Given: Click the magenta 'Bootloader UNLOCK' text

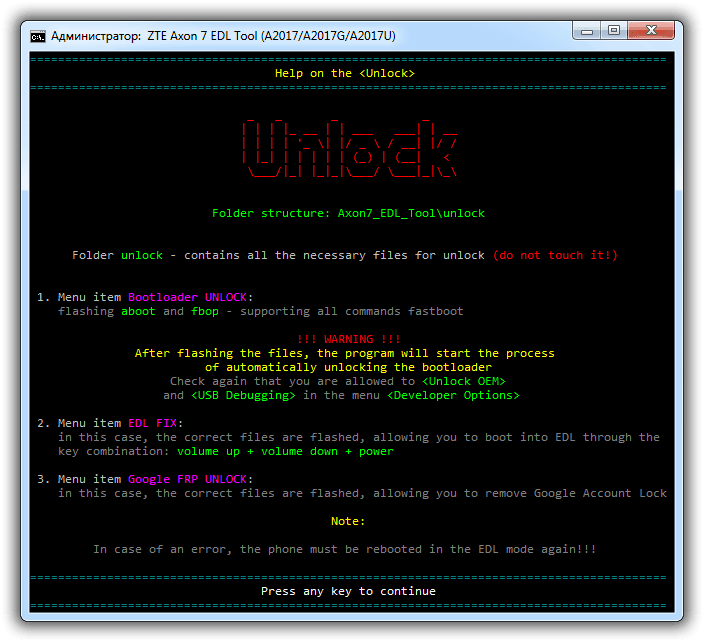Looking at the screenshot, I should point(187,297).
